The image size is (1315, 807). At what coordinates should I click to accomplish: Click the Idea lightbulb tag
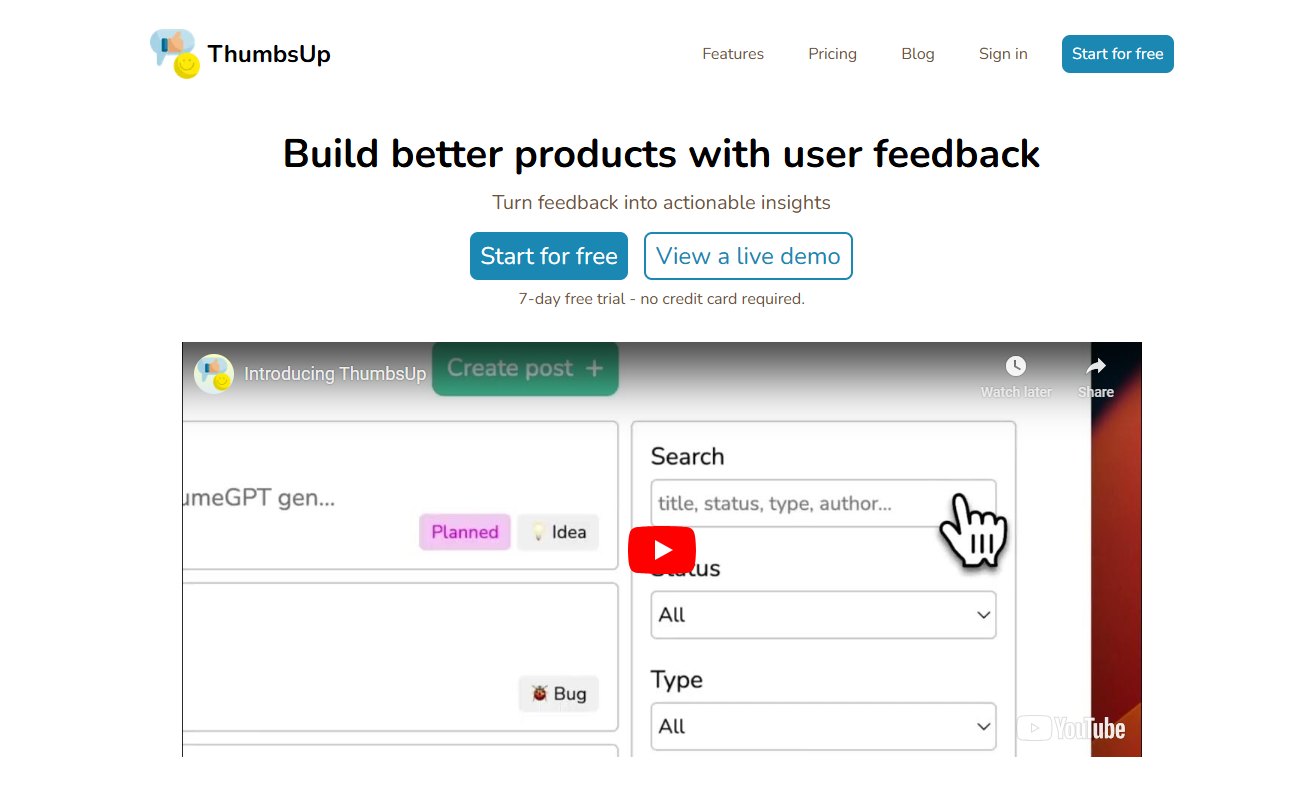pos(558,532)
